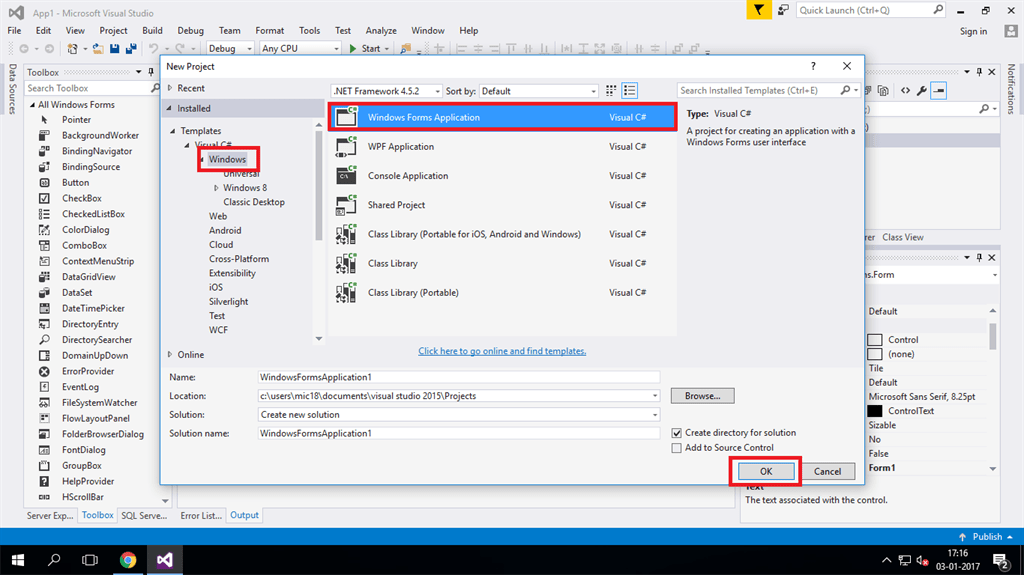Click the WPF Application template icon
Viewport: 1024px width, 575px height.
(346, 146)
